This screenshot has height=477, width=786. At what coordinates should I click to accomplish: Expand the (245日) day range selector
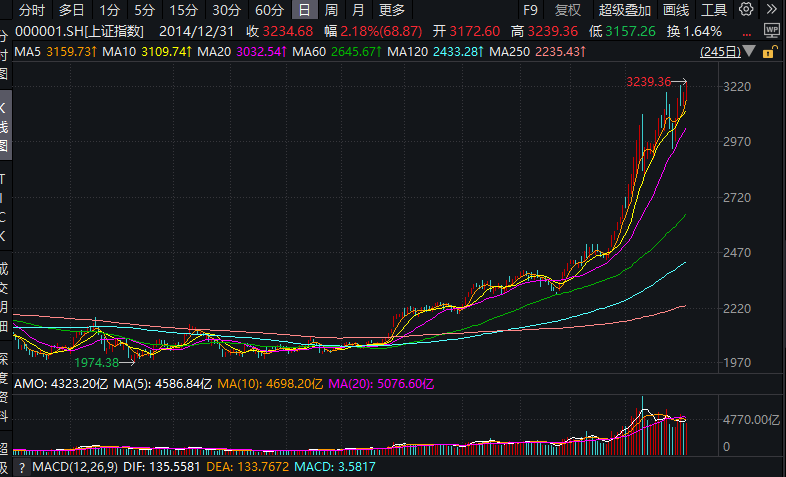pos(748,50)
